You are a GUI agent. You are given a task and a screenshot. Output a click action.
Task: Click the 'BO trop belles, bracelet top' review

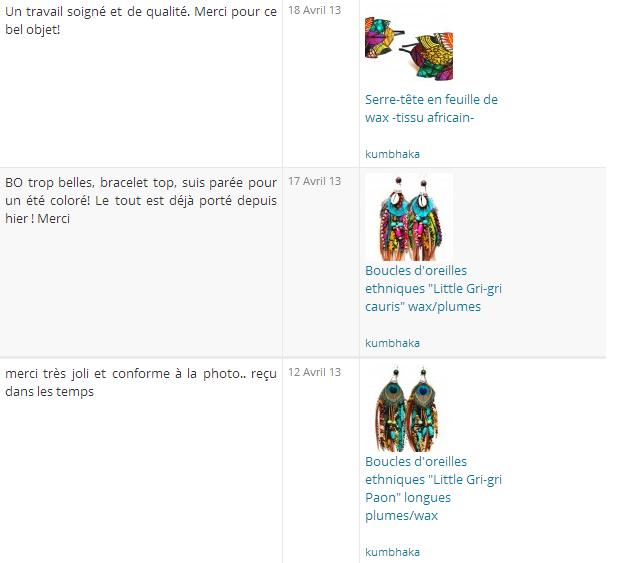click(141, 200)
